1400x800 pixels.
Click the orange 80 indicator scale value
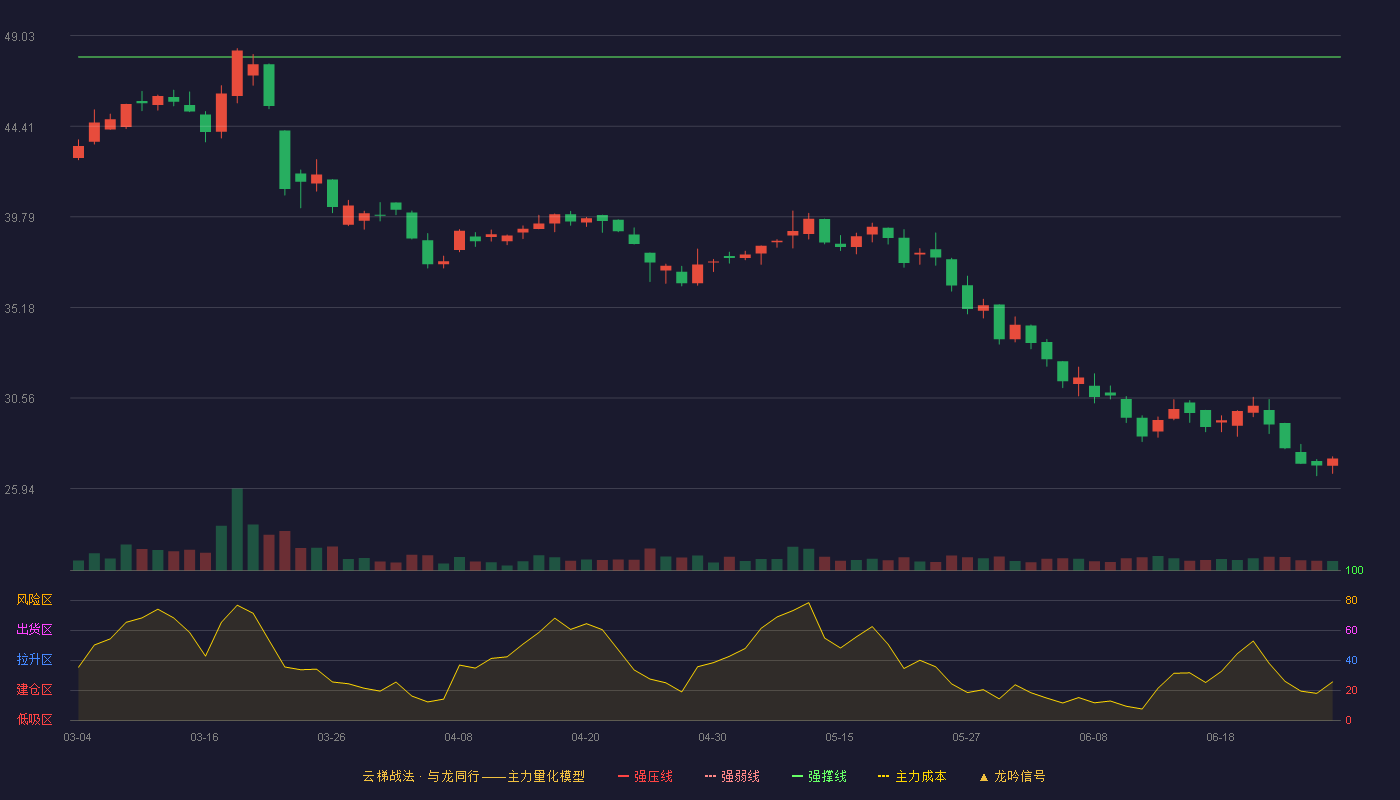pos(1351,600)
